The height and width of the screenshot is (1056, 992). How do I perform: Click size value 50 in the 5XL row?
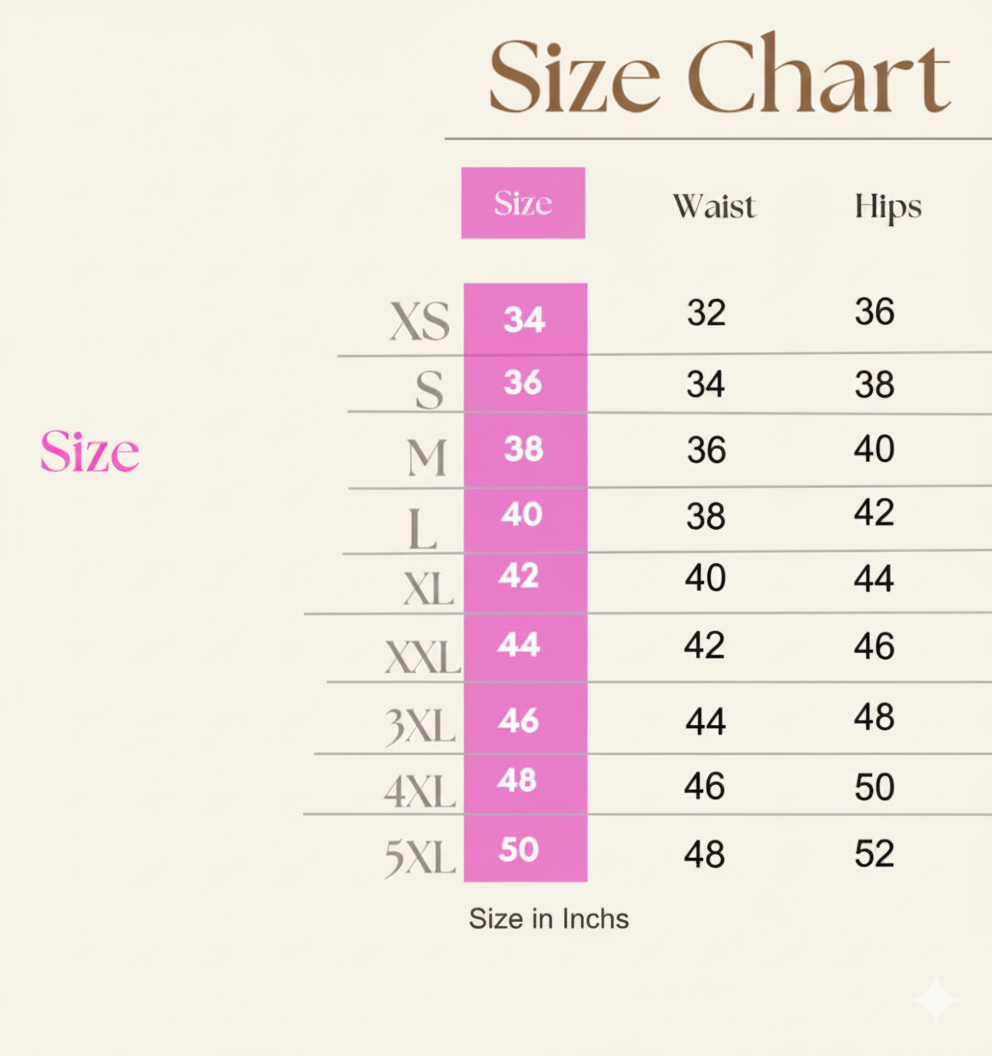click(519, 849)
